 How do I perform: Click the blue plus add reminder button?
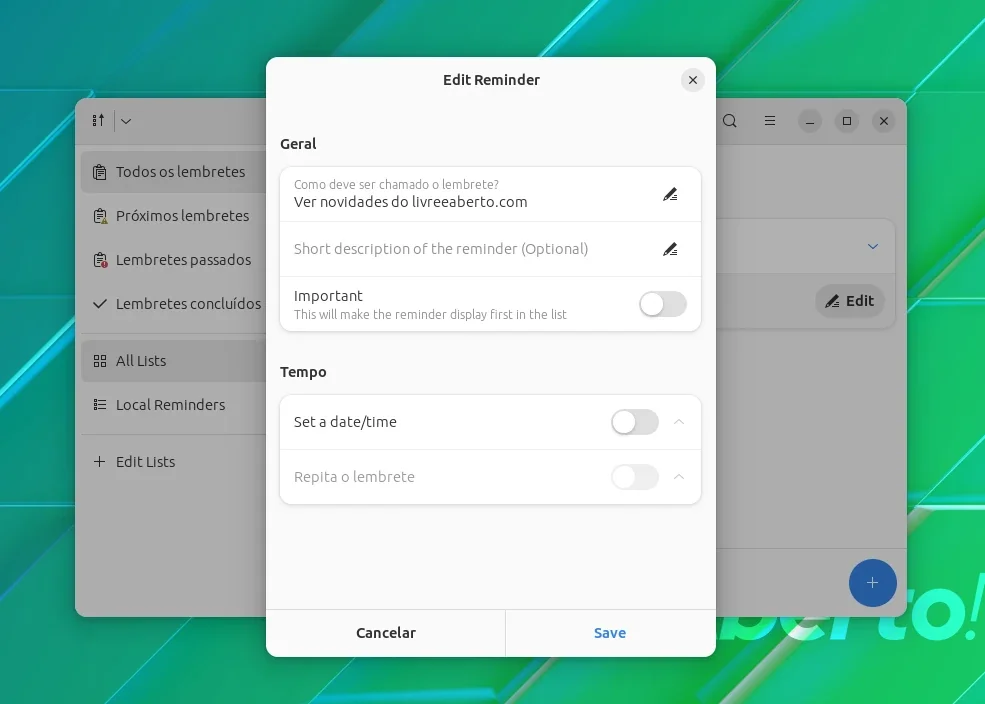coord(872,583)
